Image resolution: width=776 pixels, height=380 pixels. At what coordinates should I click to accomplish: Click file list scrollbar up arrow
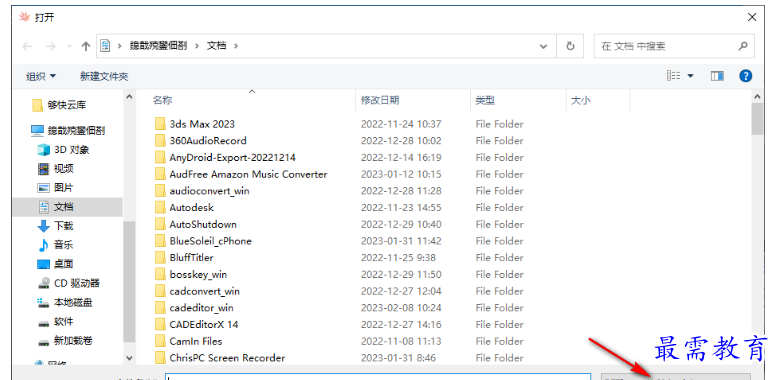pyautogui.click(x=757, y=96)
